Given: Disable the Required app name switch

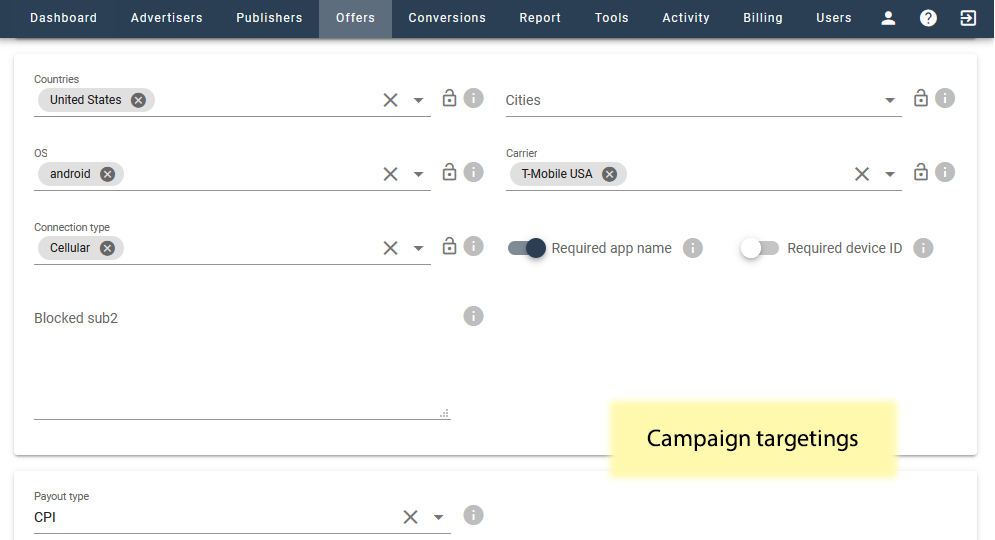Looking at the screenshot, I should click(527, 248).
